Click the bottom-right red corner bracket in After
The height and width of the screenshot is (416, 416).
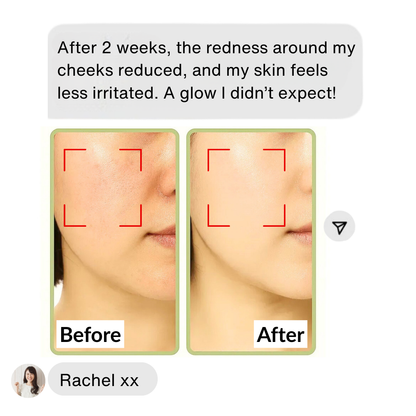point(274,216)
